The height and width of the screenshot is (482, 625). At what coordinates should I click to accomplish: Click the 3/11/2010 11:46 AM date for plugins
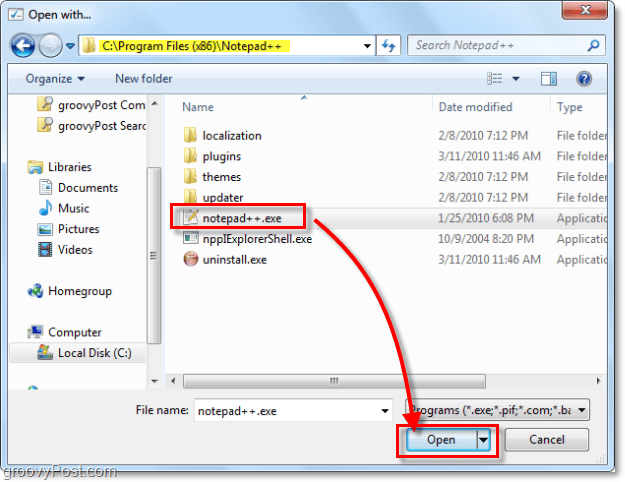489,156
